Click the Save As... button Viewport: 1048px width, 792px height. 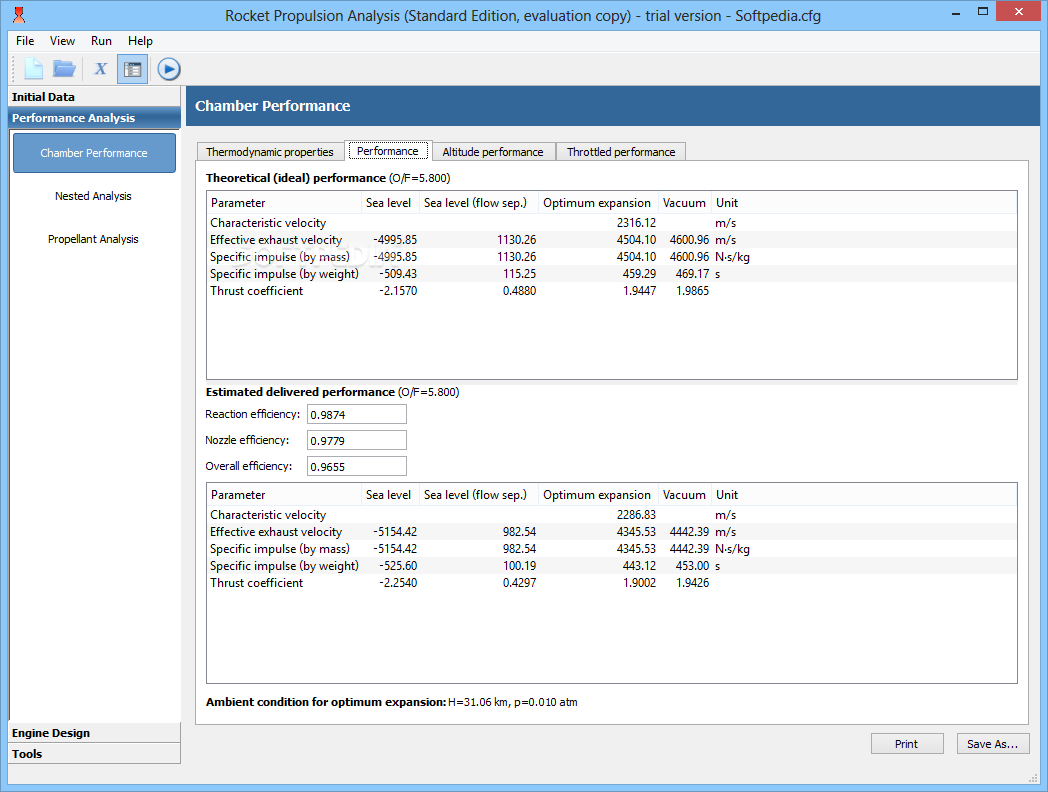pyautogui.click(x=993, y=744)
